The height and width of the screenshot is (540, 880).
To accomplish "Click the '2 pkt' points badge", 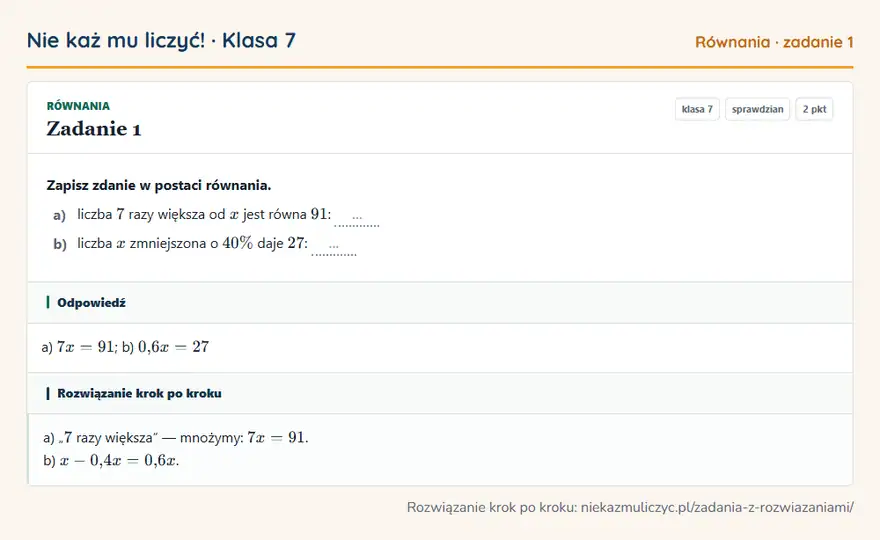I will [814, 109].
